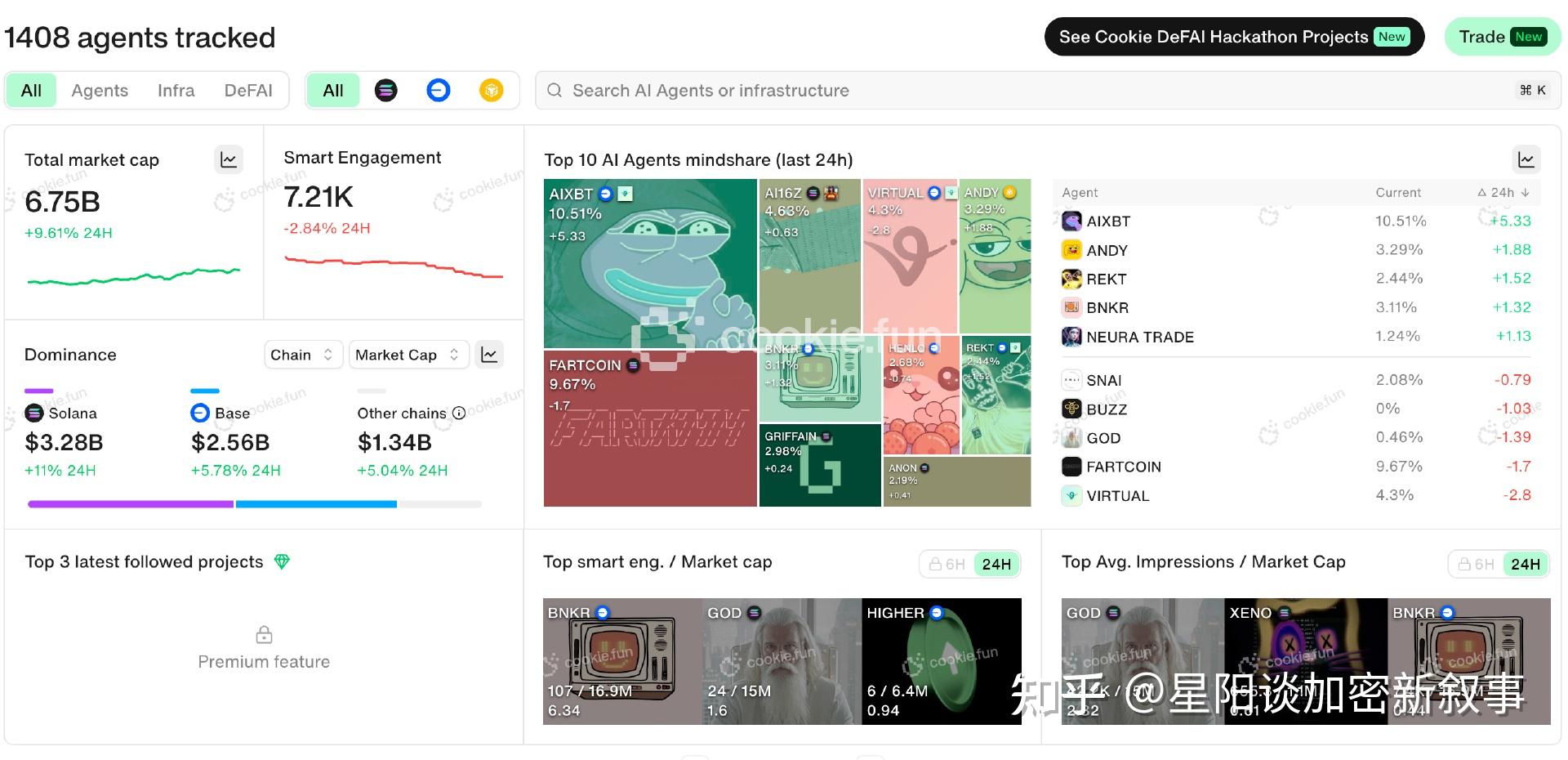Switch to the All category tab
Image resolution: width=1568 pixels, height=760 pixels.
pos(31,90)
